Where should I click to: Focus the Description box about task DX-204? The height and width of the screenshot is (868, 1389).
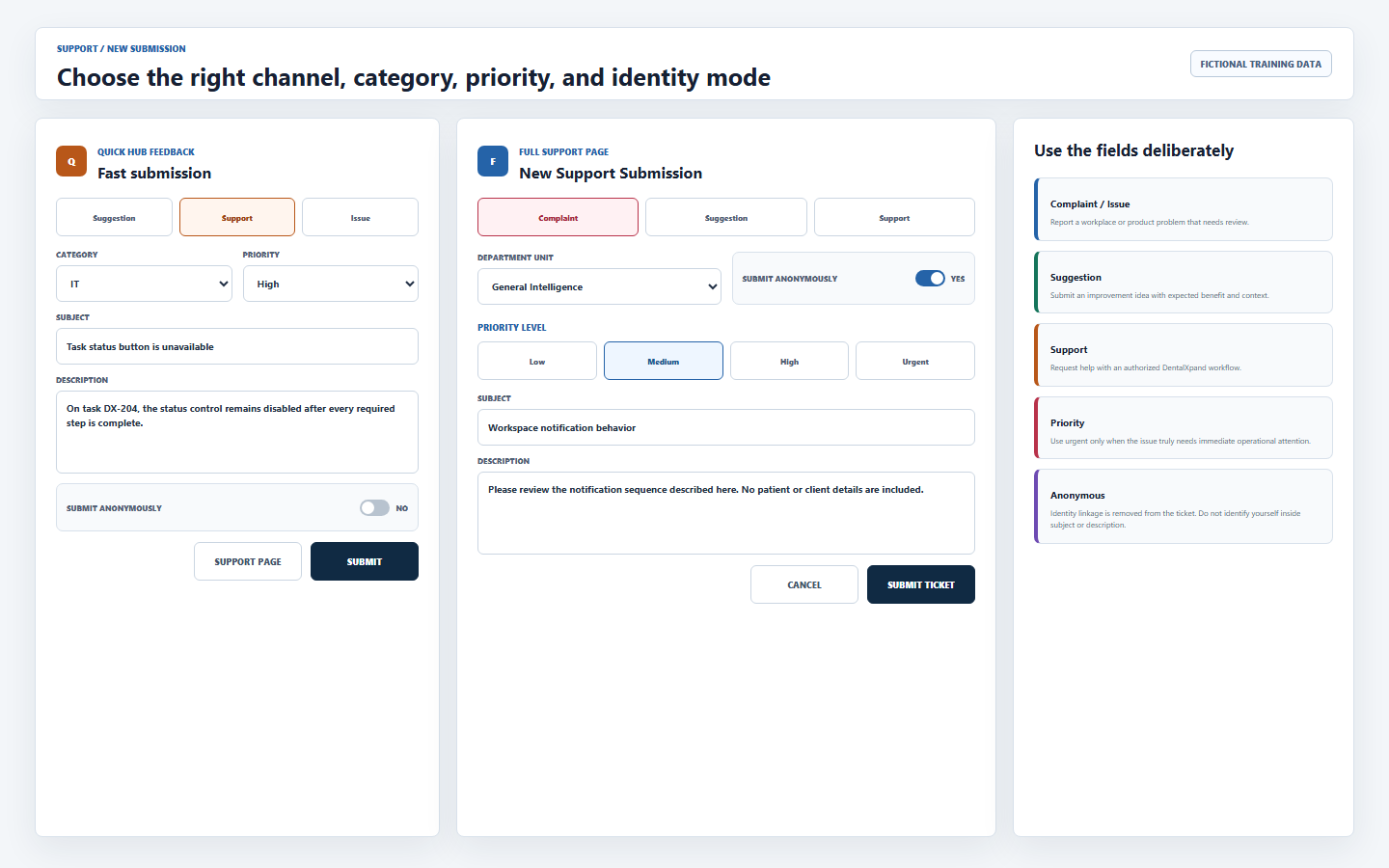[x=237, y=431]
